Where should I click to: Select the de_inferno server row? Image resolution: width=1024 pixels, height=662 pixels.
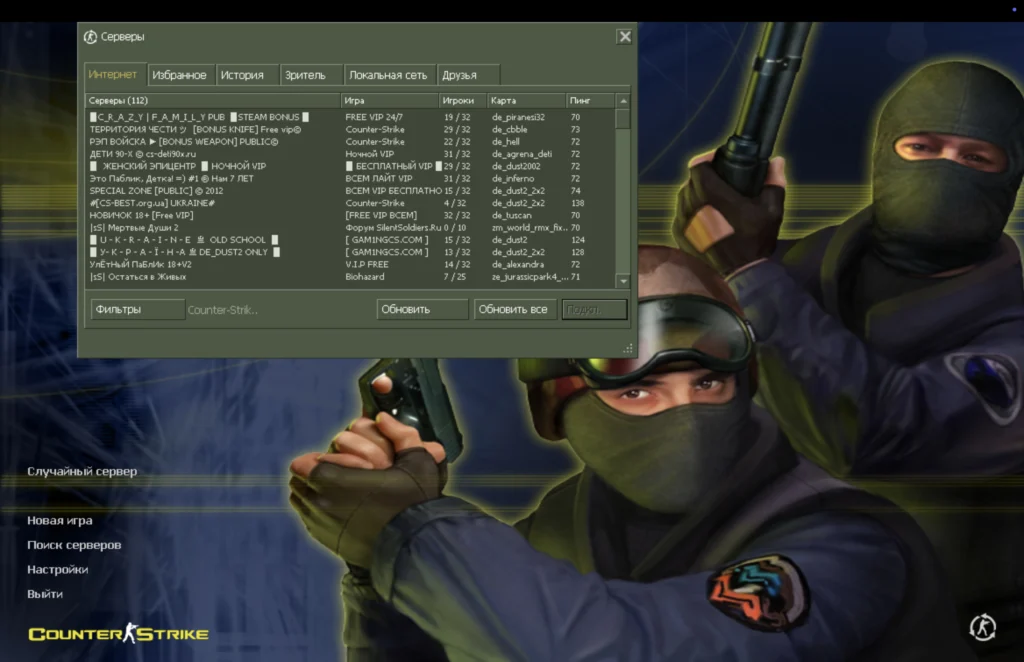pyautogui.click(x=350, y=178)
